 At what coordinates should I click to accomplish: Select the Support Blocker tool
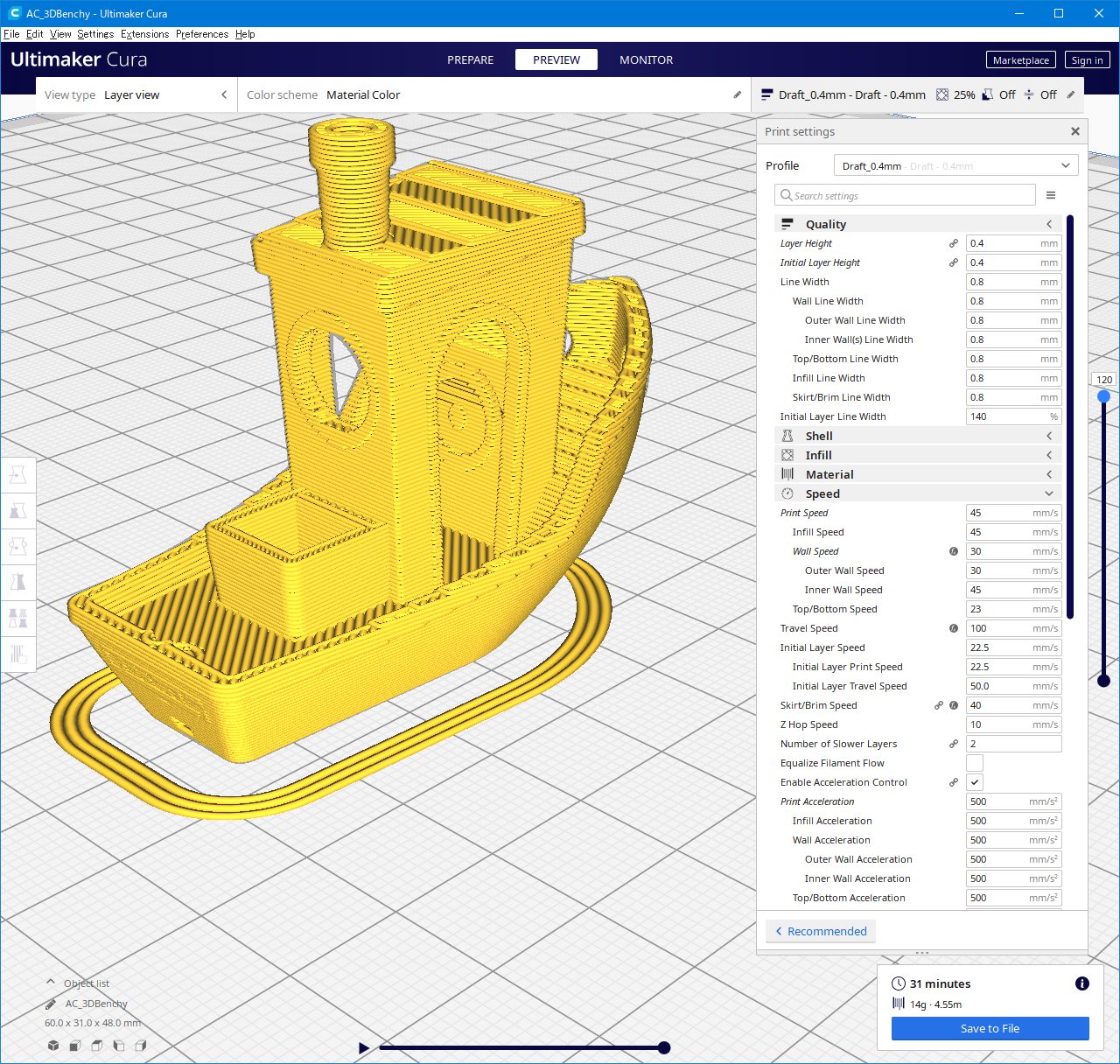[17, 654]
